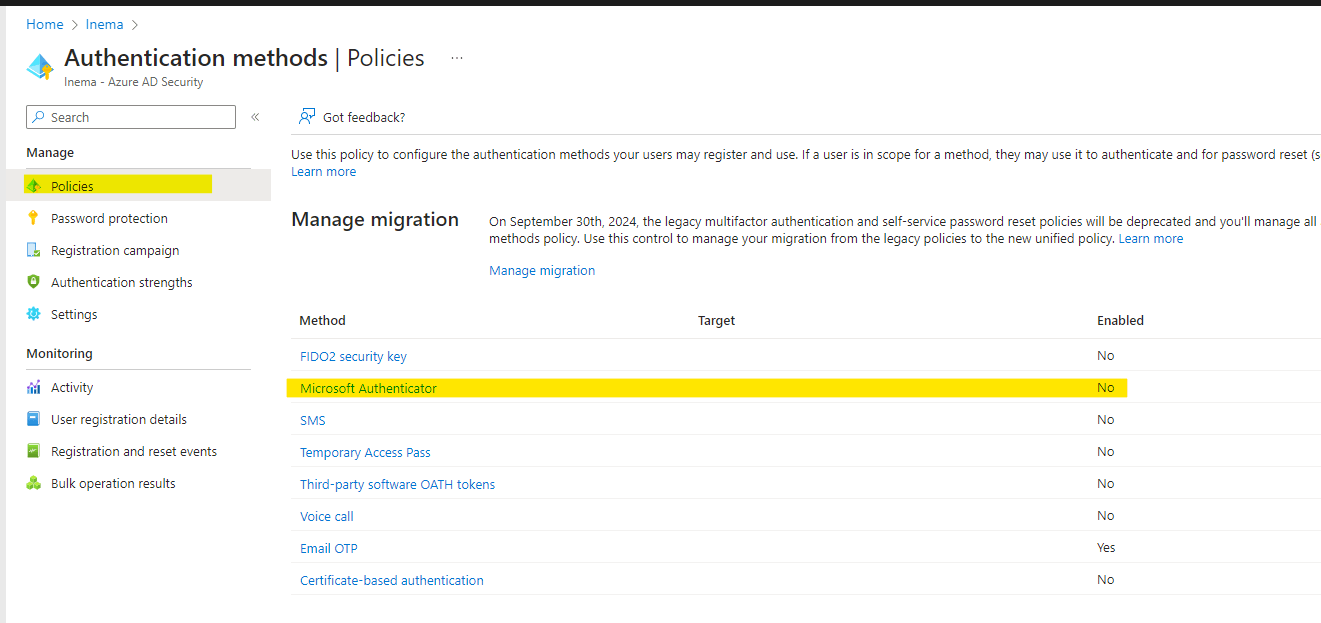Click the Password protection key icon
Image resolution: width=1321 pixels, height=623 pixels.
pos(33,218)
